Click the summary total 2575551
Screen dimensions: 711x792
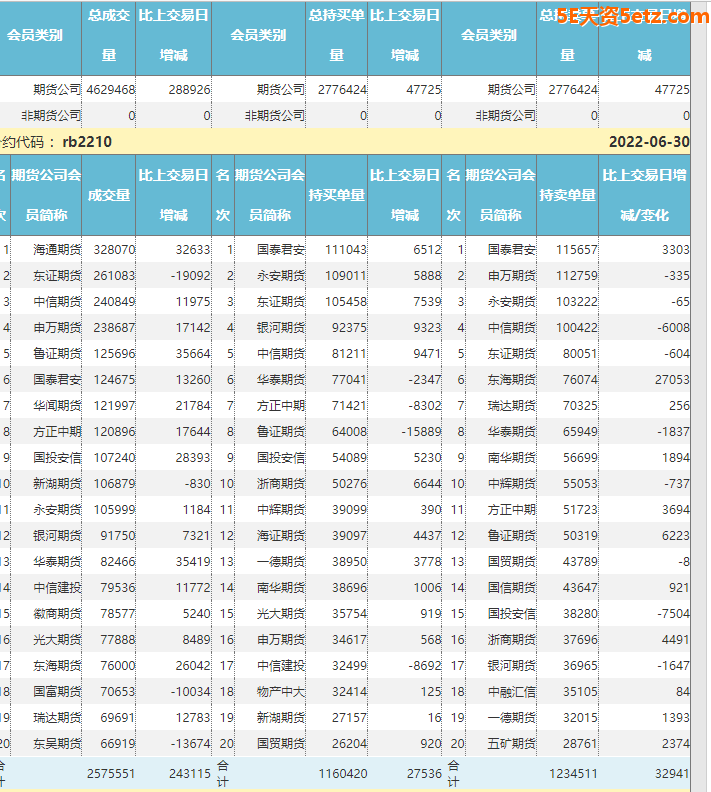111,773
